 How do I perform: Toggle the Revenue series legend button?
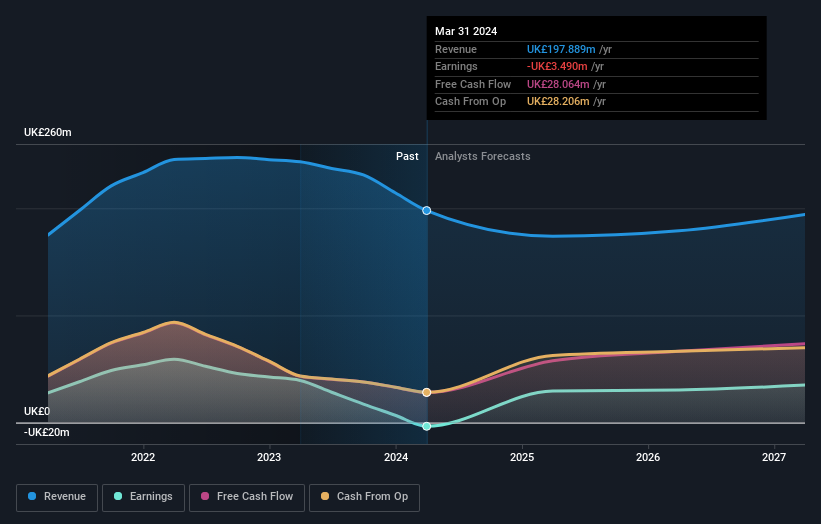click(x=57, y=497)
